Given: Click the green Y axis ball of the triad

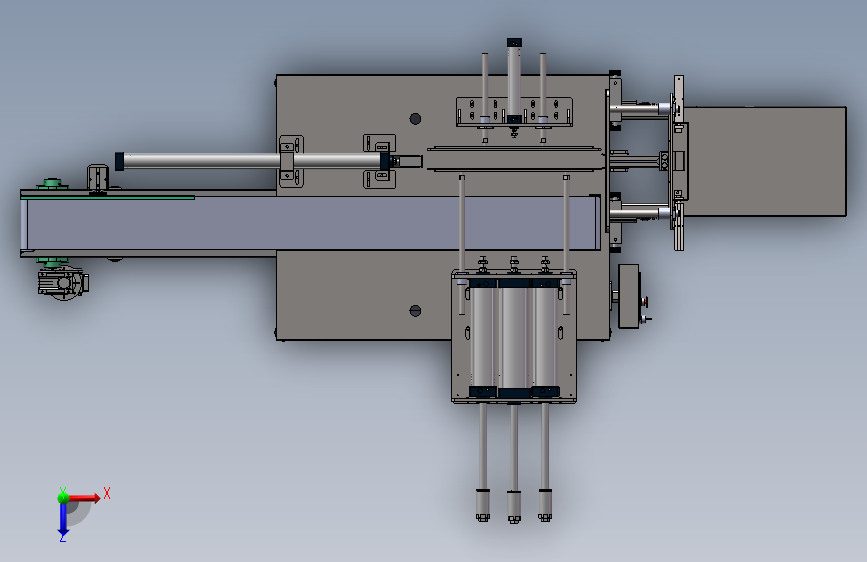Looking at the screenshot, I should point(63,497).
